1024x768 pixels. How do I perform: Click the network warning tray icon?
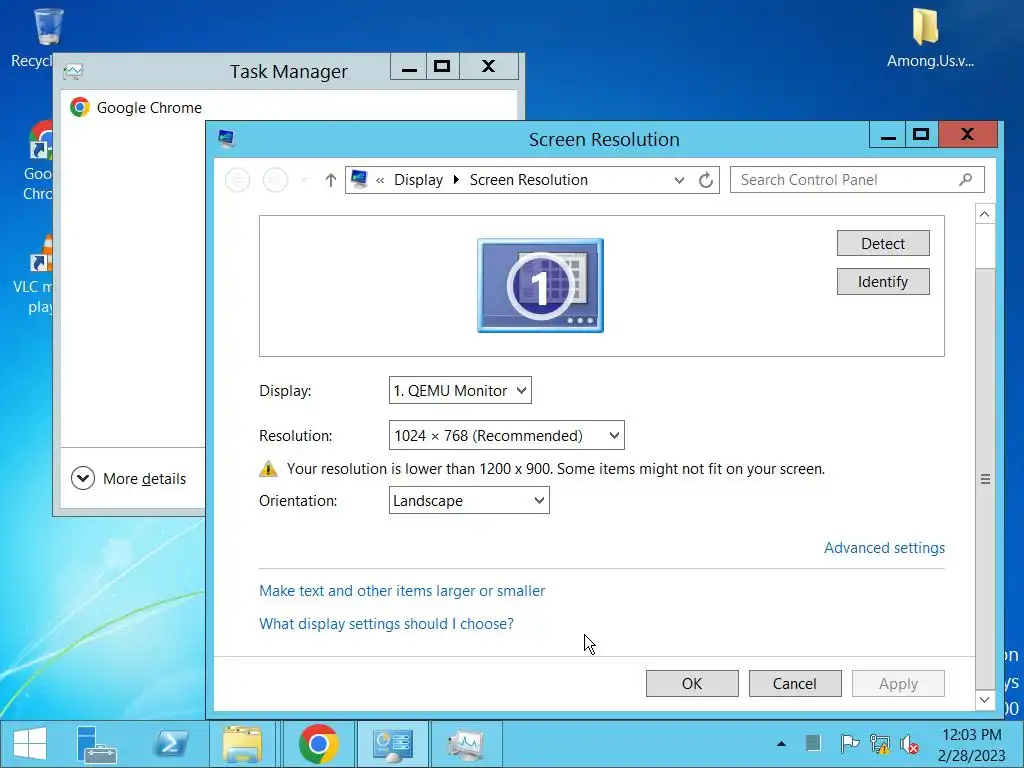tap(880, 743)
